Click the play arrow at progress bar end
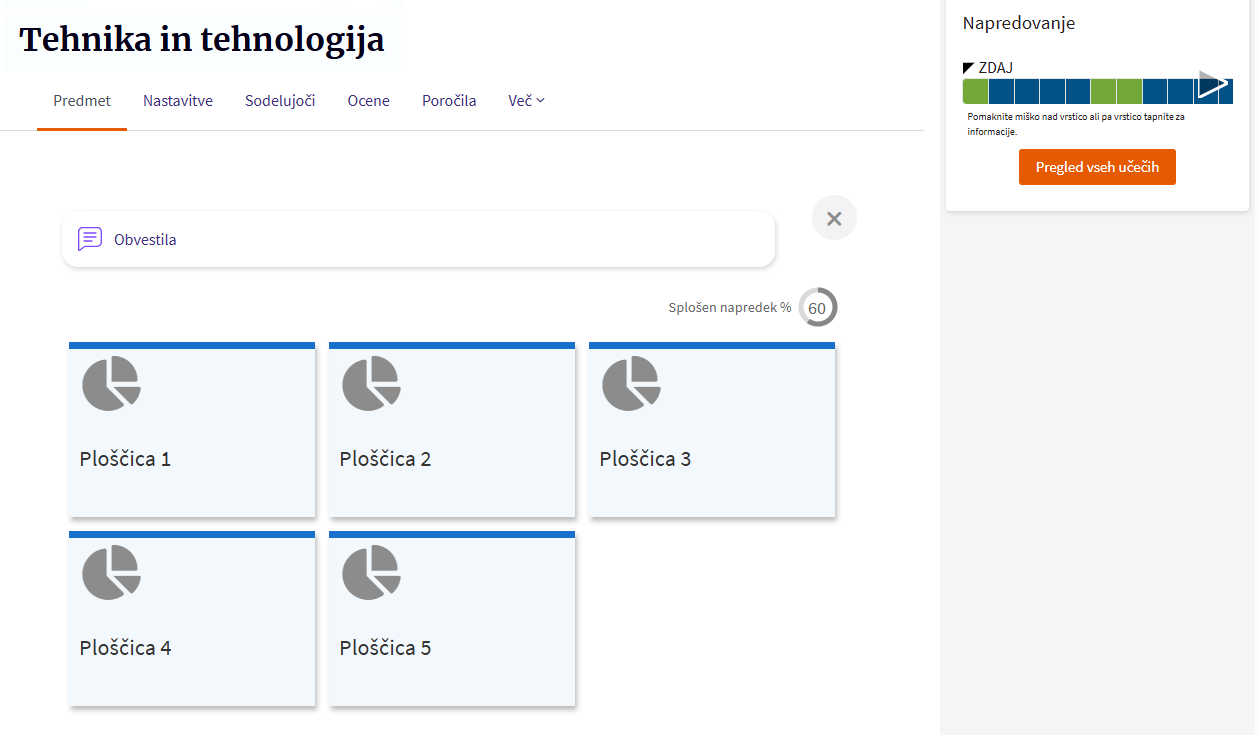 1212,85
